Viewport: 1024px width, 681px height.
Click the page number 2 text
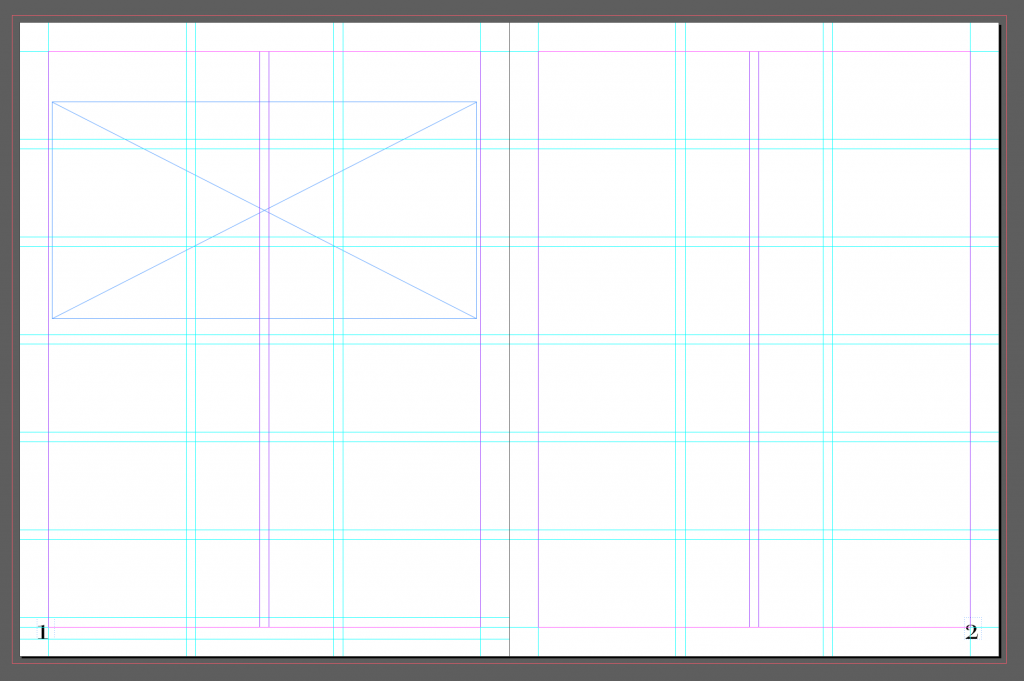point(972,632)
